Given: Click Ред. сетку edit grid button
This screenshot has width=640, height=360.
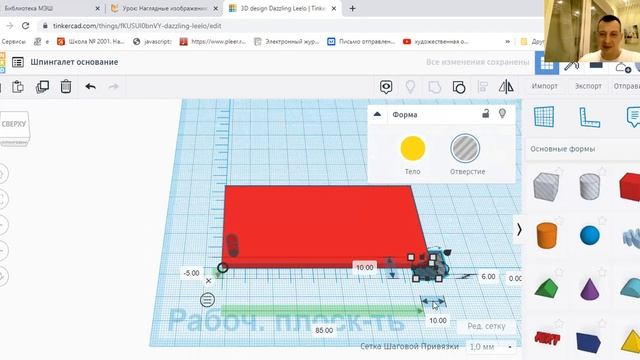Looking at the screenshot, I should point(486,326).
